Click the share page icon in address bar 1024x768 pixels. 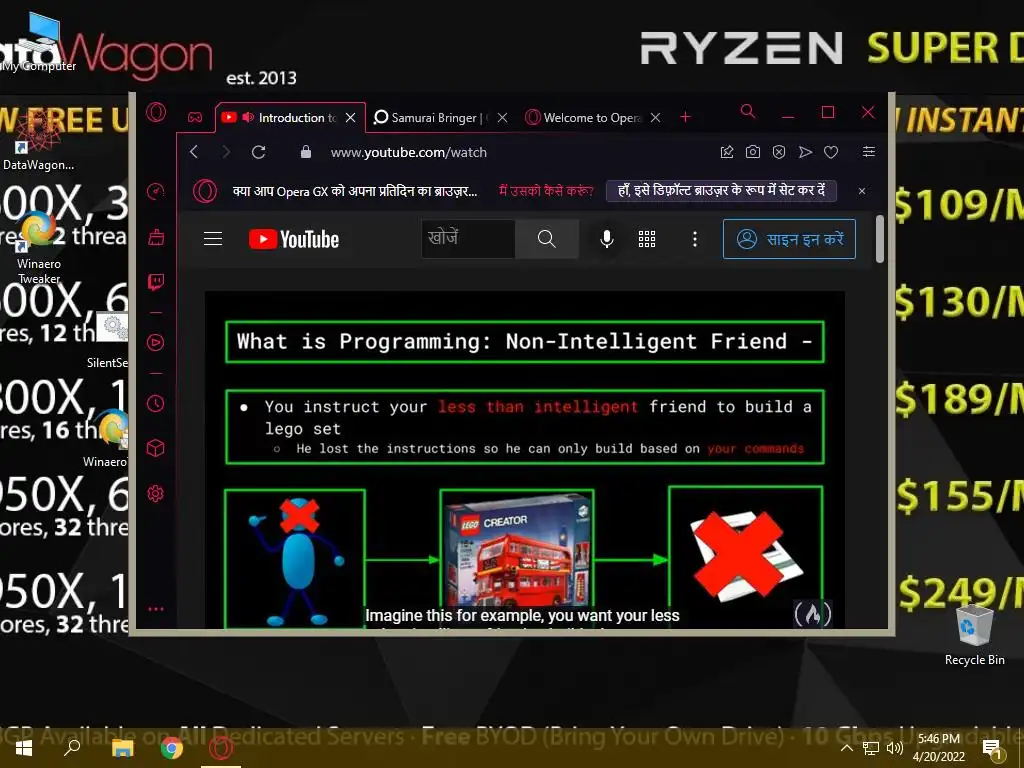pos(726,152)
